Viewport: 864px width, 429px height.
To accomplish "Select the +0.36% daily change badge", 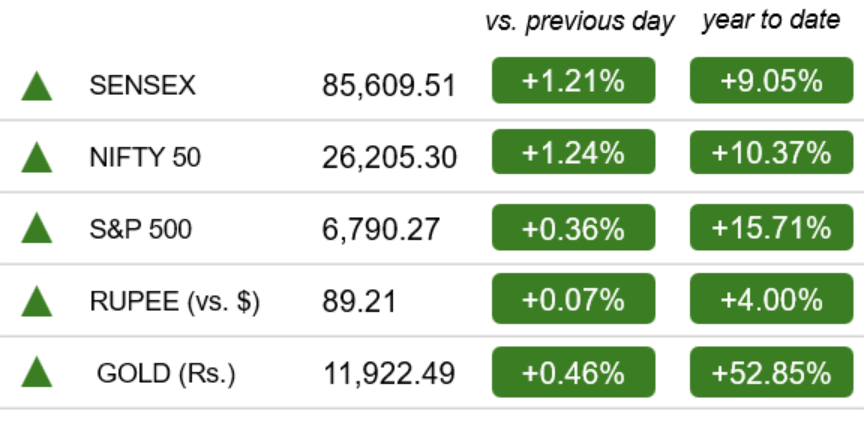I will pyautogui.click(x=574, y=227).
